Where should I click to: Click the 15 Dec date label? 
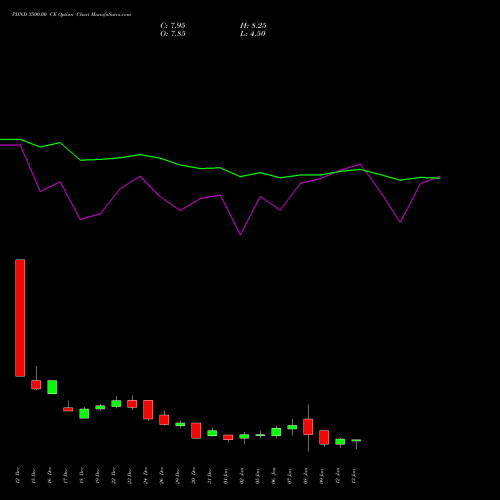[34, 475]
